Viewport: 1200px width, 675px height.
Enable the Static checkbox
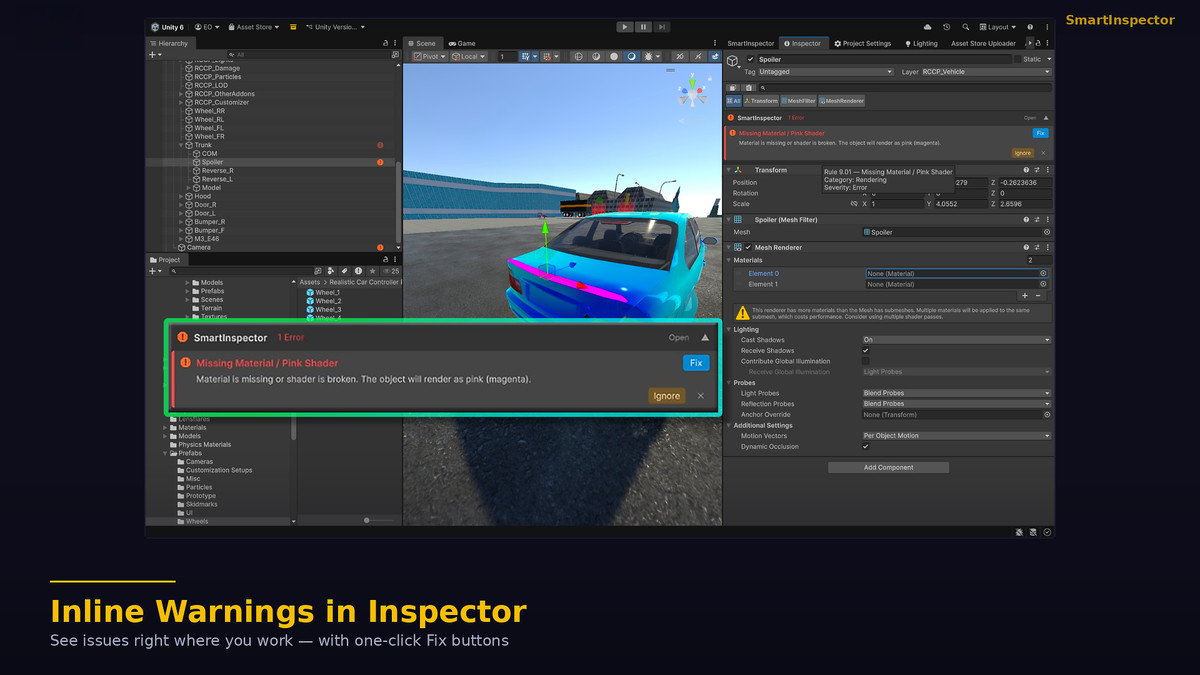point(1017,59)
